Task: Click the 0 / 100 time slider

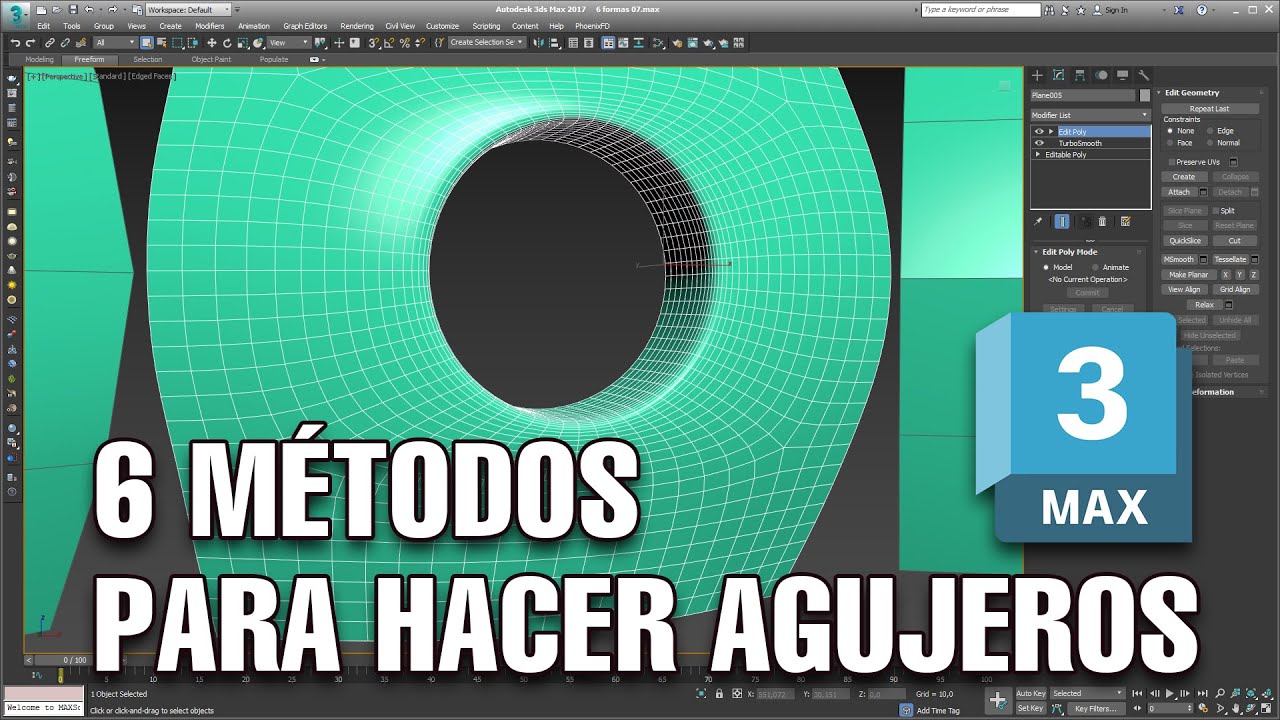Action: tap(75, 660)
